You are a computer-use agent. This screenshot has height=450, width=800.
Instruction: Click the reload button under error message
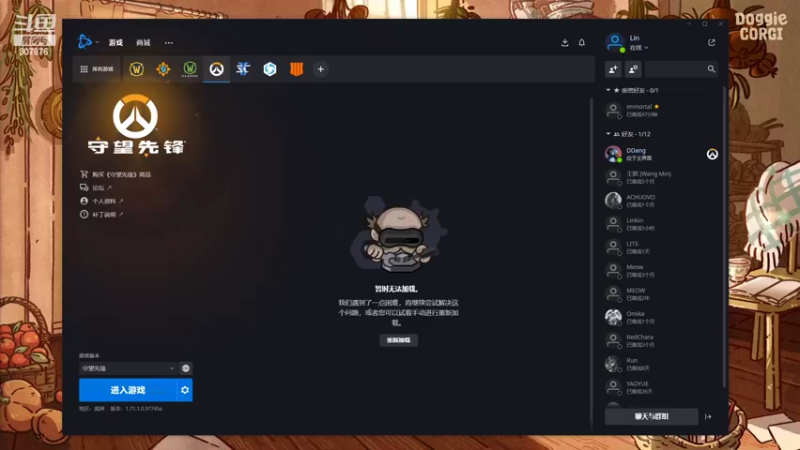[x=398, y=340]
